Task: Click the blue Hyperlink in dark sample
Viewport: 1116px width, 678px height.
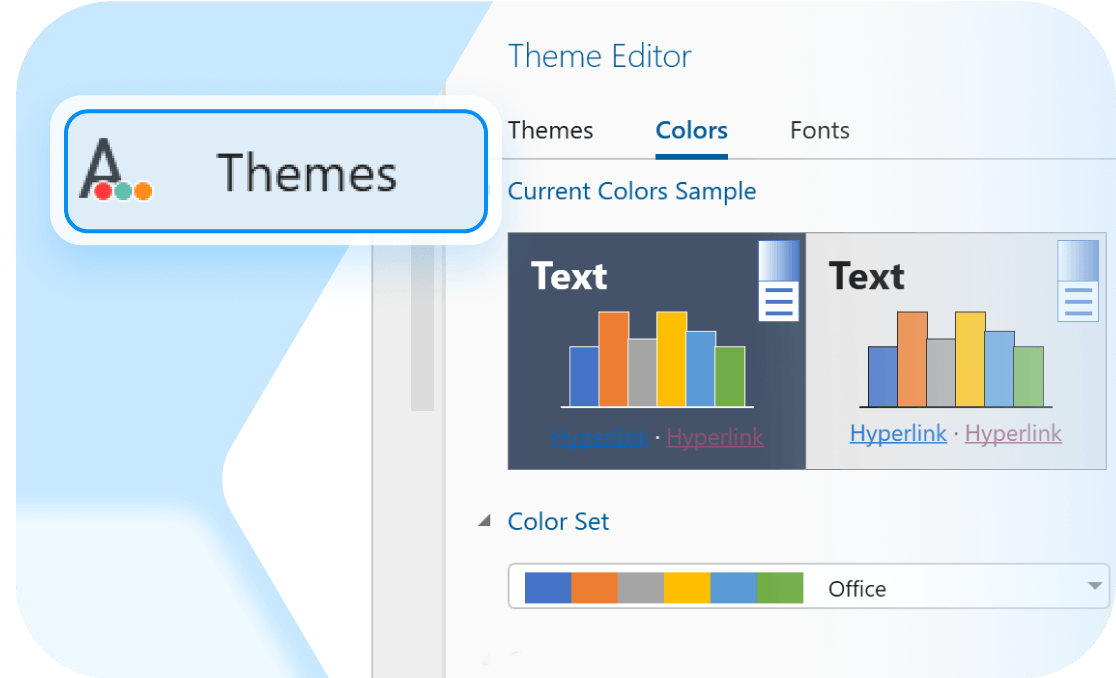Action: 600,437
